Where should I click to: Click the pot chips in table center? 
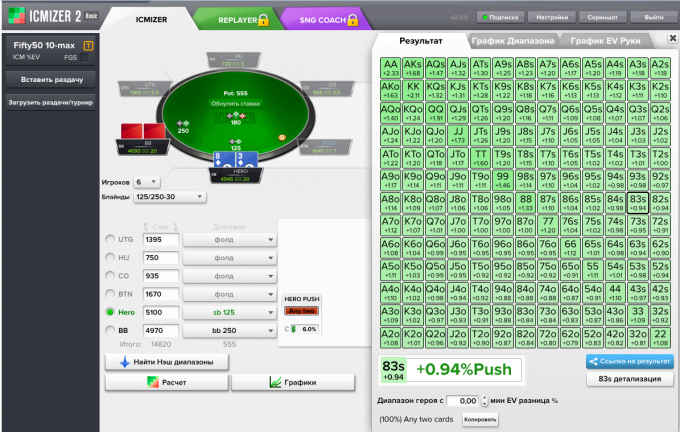click(x=236, y=116)
